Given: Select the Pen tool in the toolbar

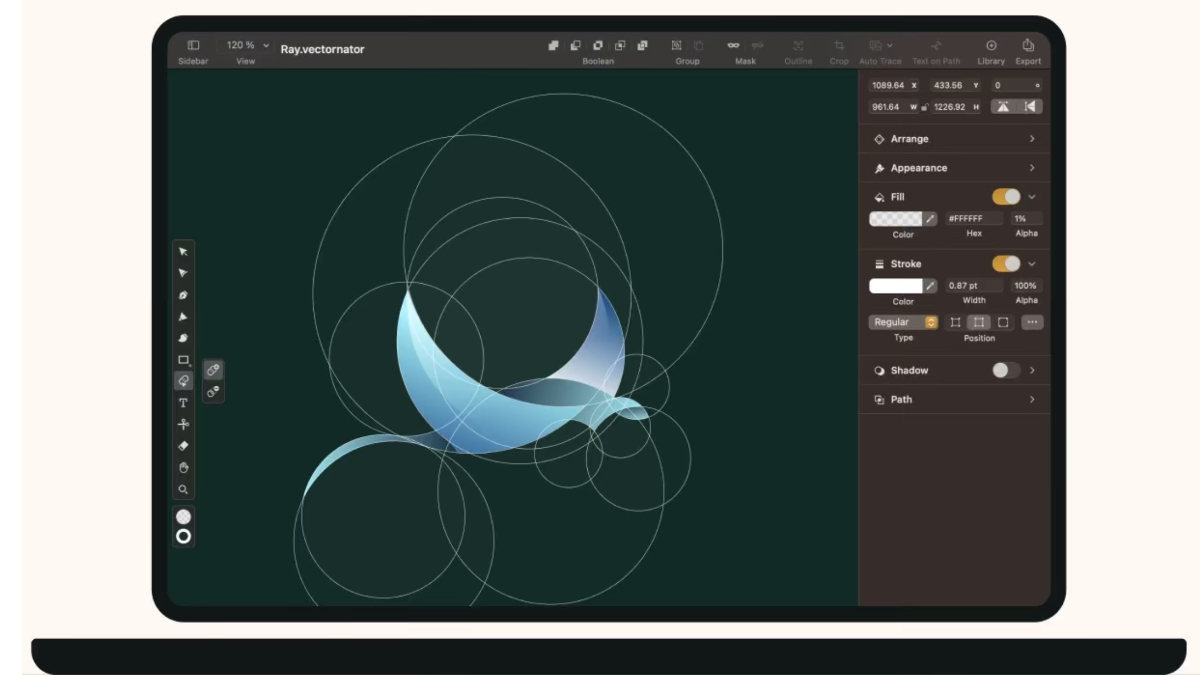Looking at the screenshot, I should click(183, 295).
